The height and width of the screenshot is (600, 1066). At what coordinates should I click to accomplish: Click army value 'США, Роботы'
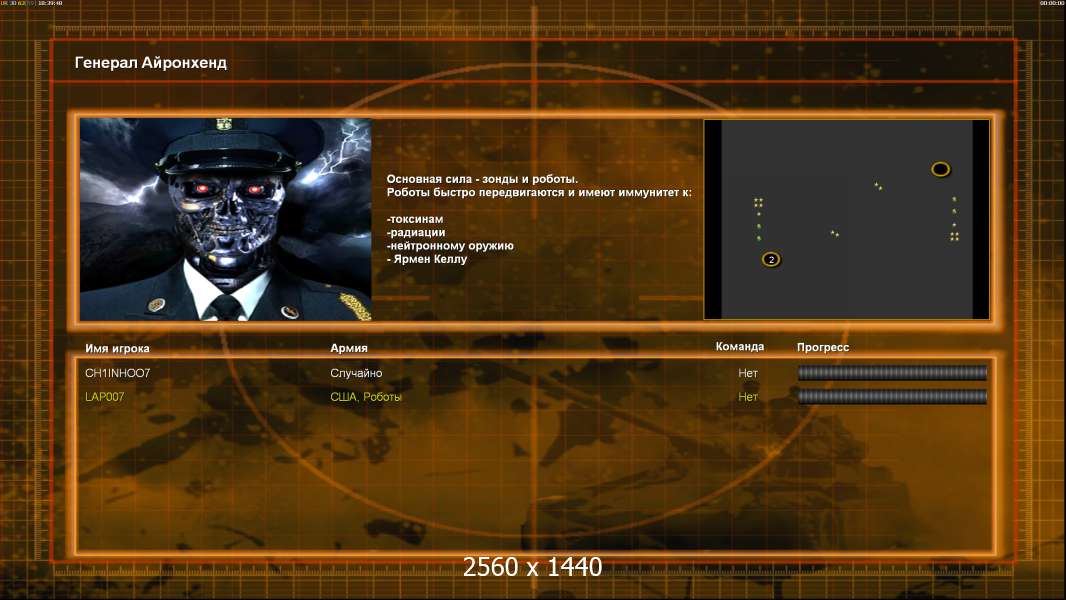tap(366, 397)
